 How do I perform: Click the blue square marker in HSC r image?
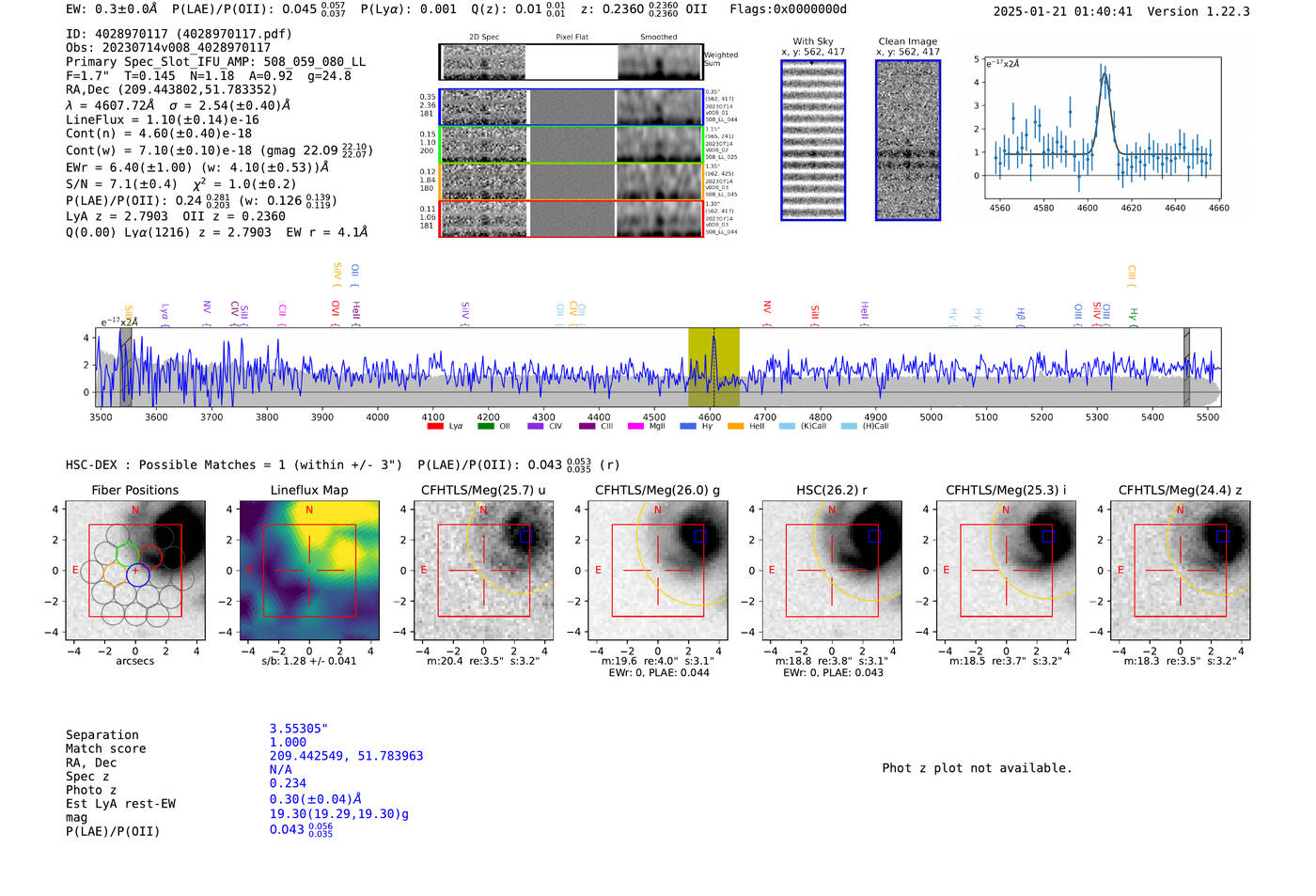click(x=874, y=536)
